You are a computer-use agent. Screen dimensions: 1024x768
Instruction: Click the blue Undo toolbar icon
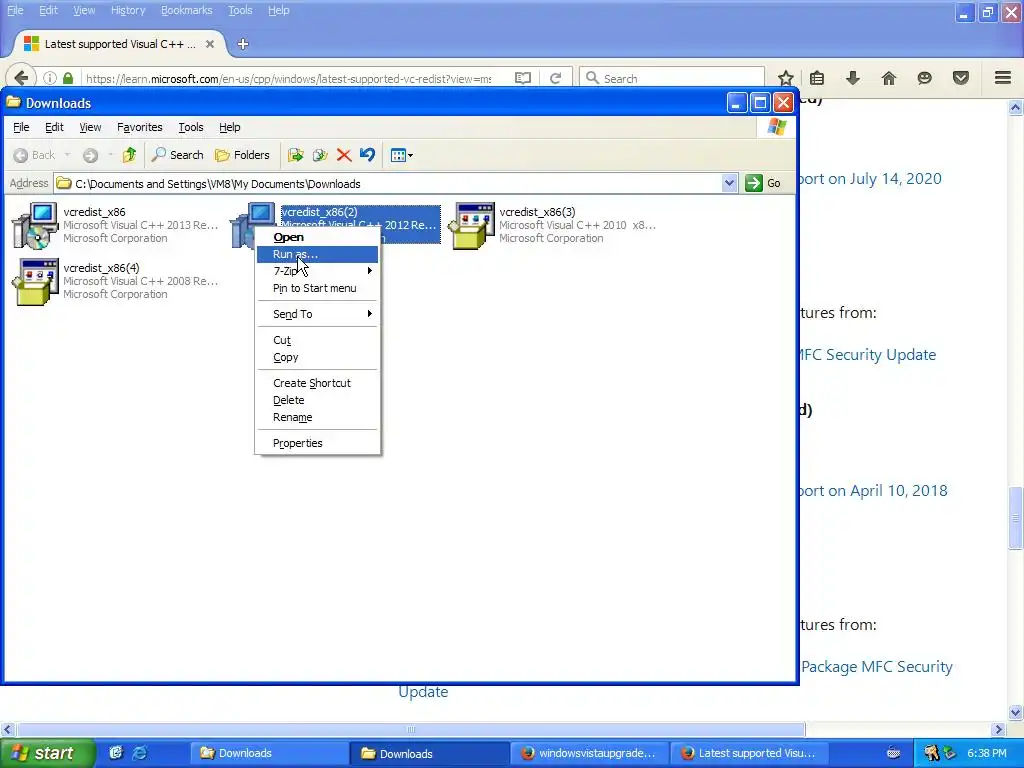pyautogui.click(x=368, y=155)
